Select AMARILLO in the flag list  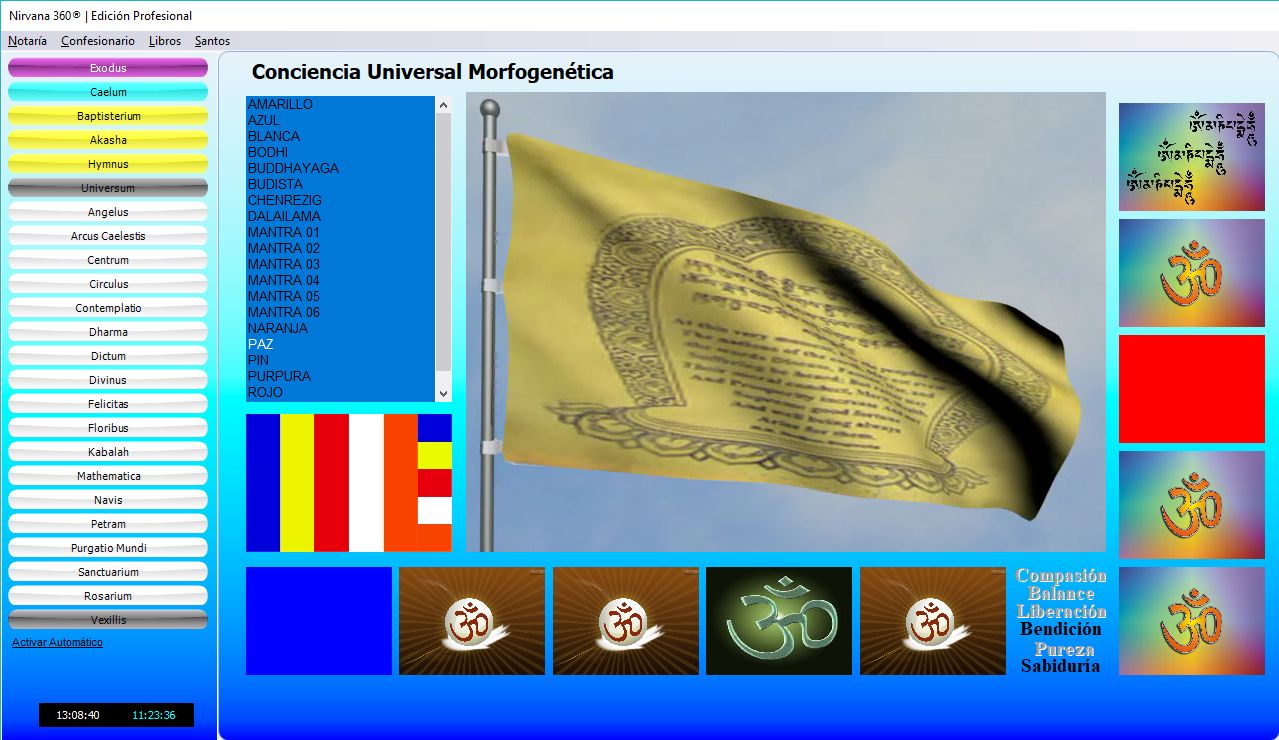(341, 104)
